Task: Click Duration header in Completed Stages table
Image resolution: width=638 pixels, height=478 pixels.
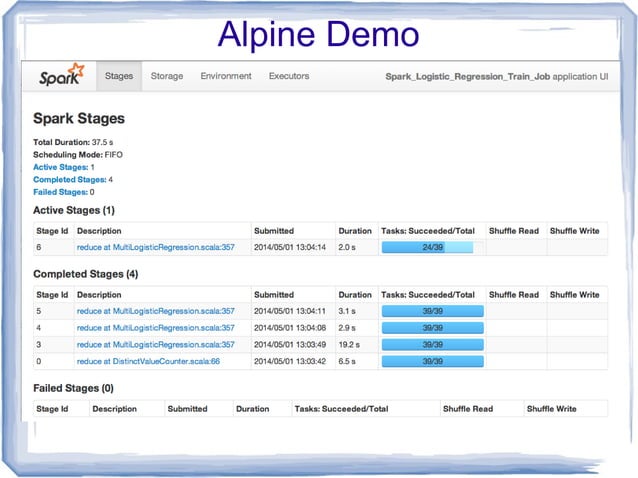Action: pyautogui.click(x=355, y=295)
